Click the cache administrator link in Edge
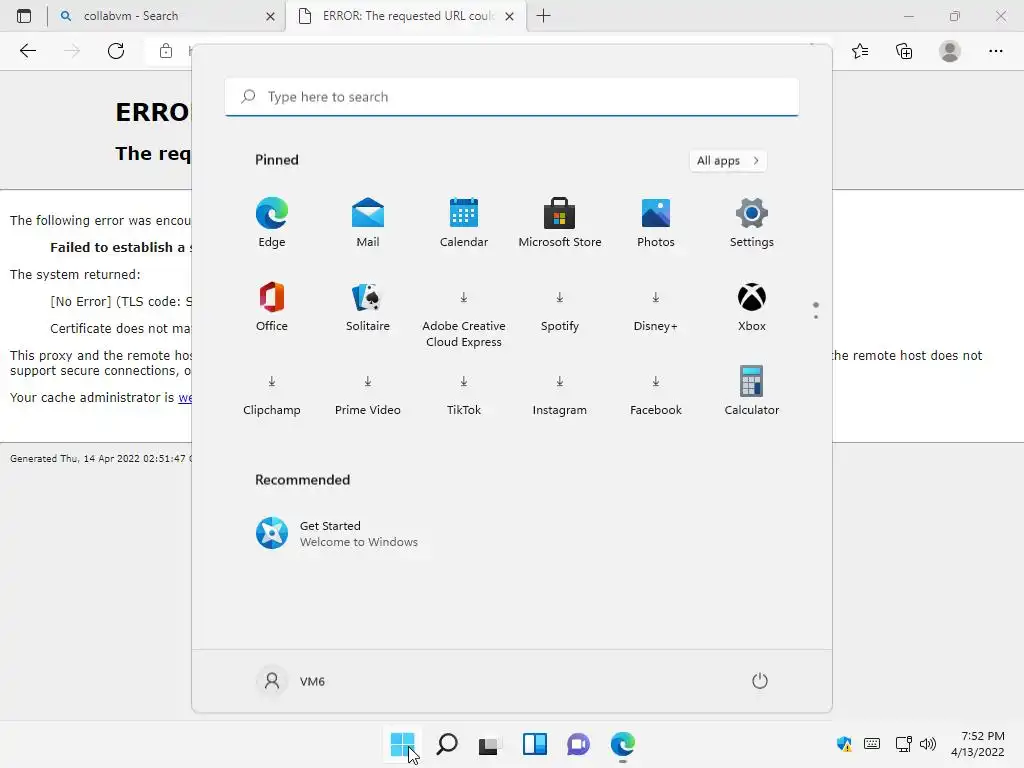This screenshot has height=768, width=1024. tap(185, 398)
